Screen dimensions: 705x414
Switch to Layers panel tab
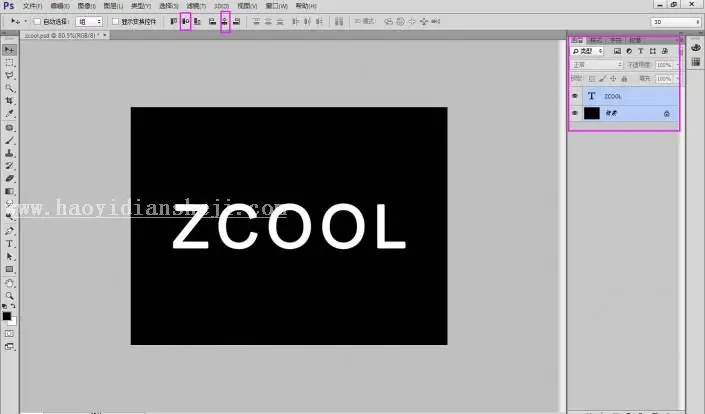pyautogui.click(x=577, y=40)
